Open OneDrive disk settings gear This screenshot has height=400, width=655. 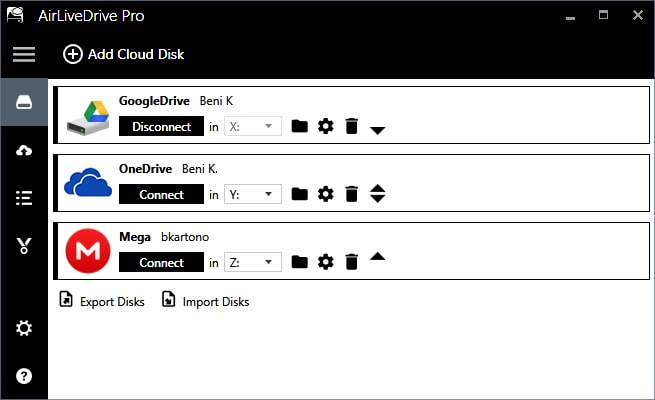click(x=325, y=194)
